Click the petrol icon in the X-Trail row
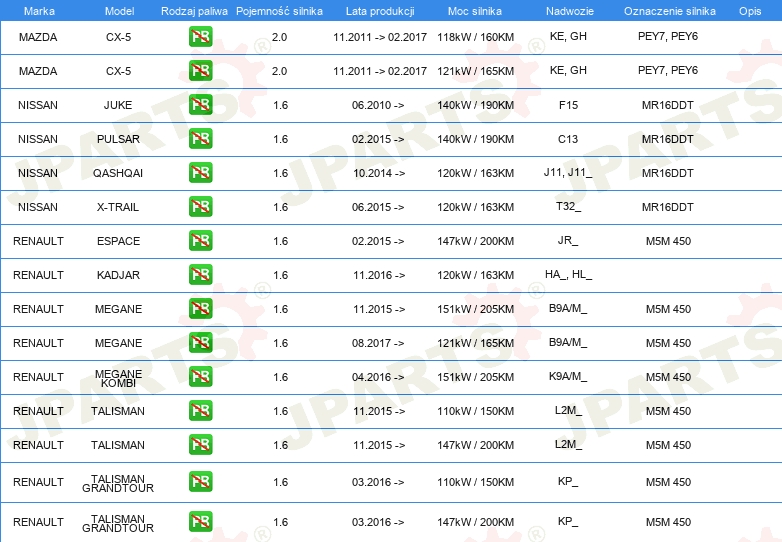This screenshot has height=542, width=782. 200,206
